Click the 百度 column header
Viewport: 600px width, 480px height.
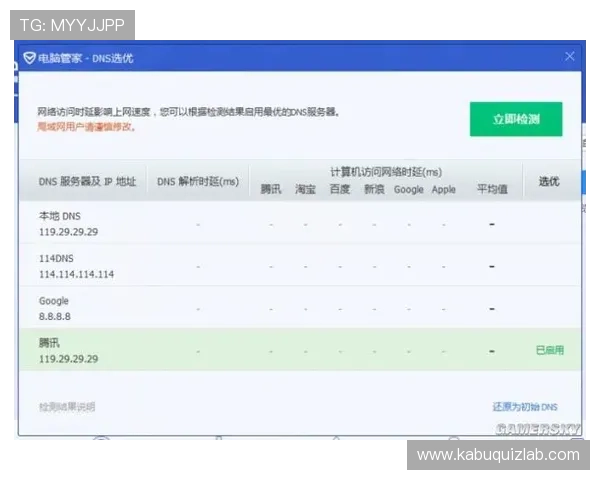(340, 189)
